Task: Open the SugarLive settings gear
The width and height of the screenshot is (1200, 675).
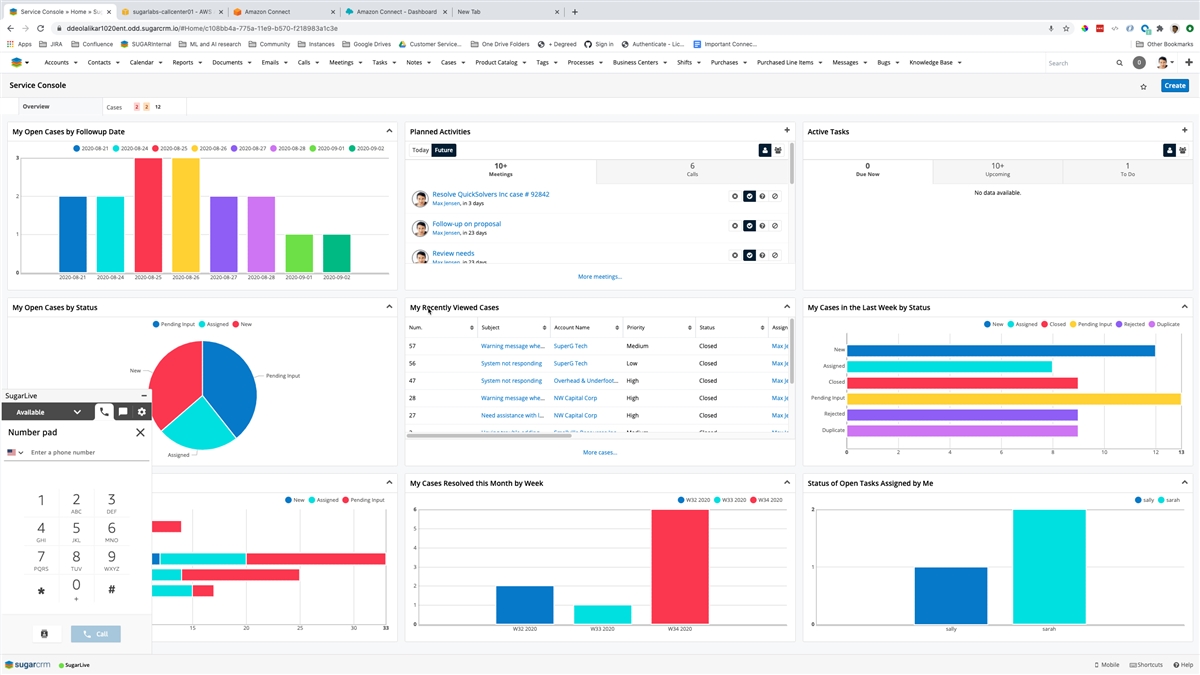Action: (142, 411)
